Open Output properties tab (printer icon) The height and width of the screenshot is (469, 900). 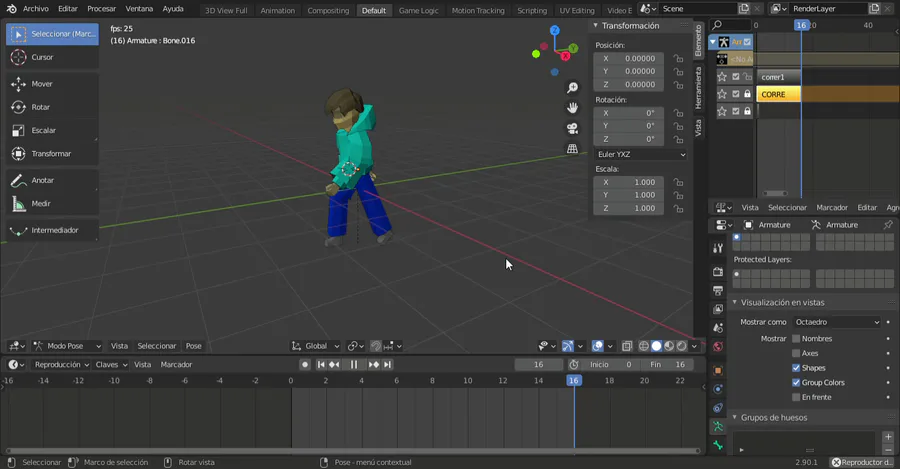point(718,290)
